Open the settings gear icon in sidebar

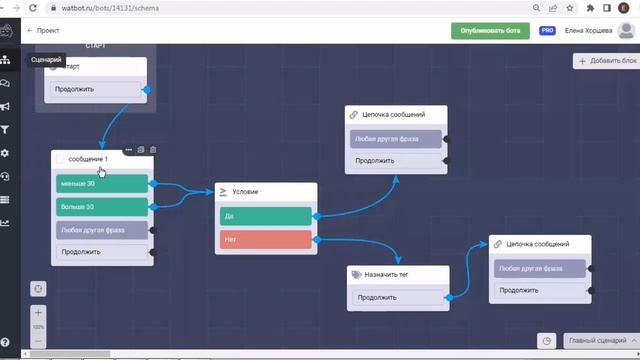(5, 153)
